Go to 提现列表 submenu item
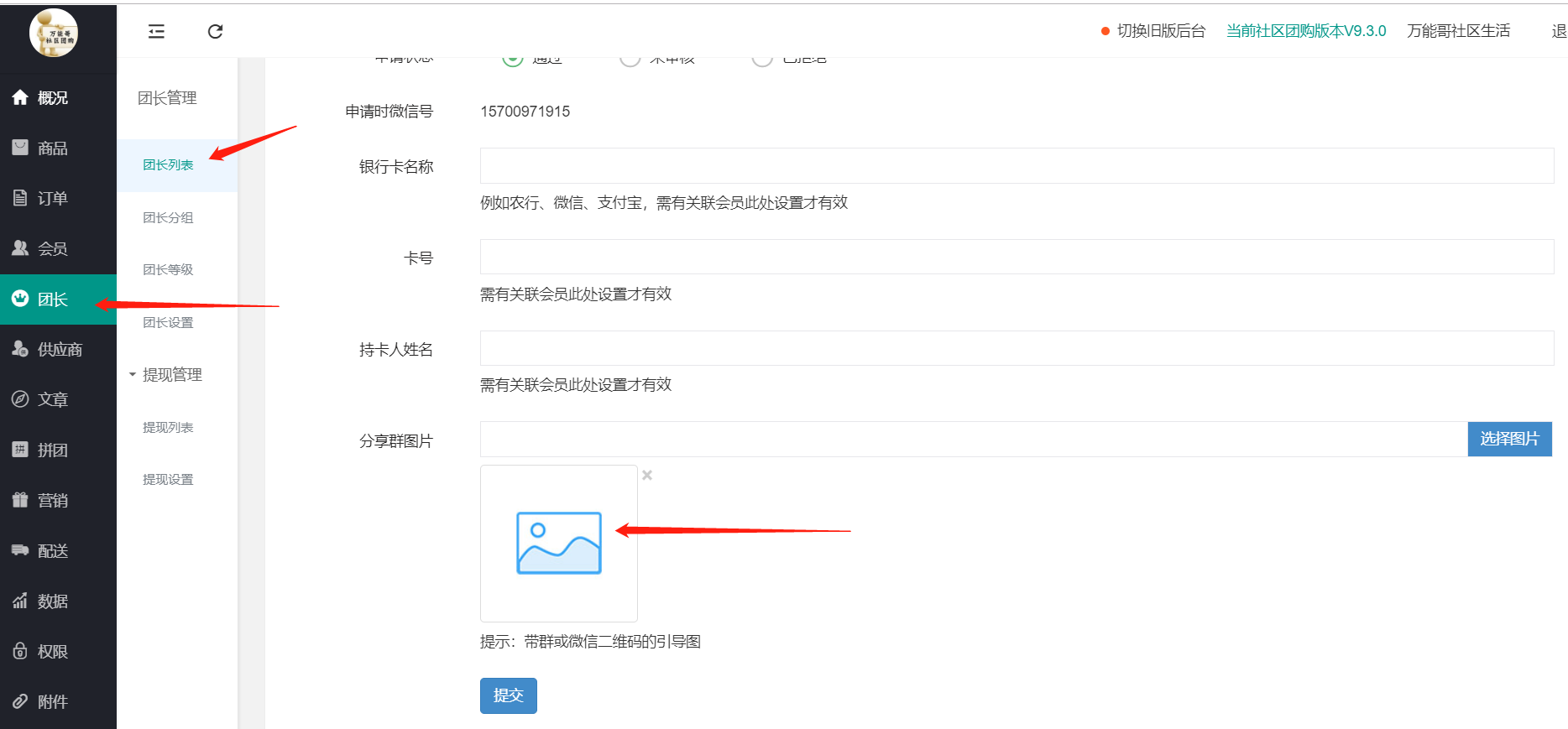Viewport: 1568px width, 729px height. (x=168, y=428)
